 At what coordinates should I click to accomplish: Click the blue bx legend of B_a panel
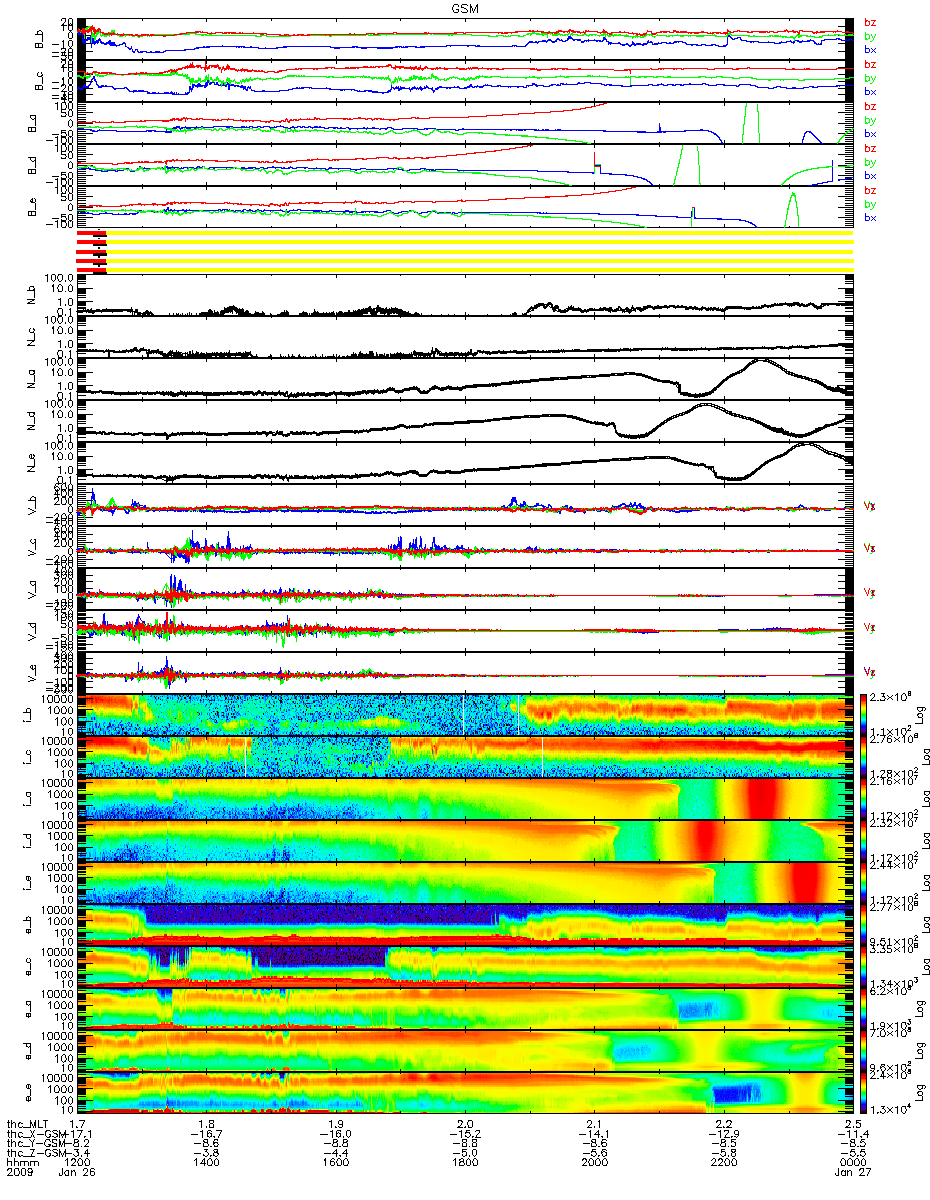pyautogui.click(x=870, y=133)
